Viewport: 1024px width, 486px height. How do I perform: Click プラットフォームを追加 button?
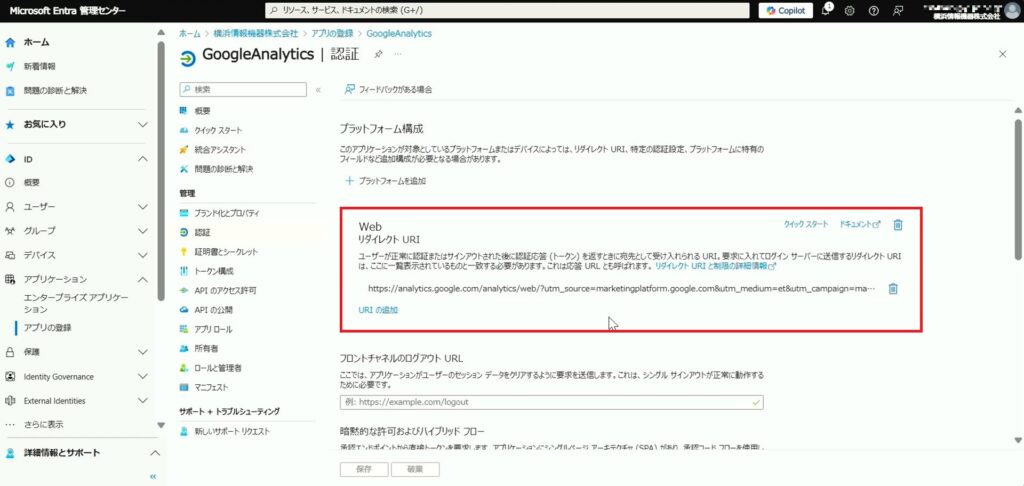[x=386, y=181]
